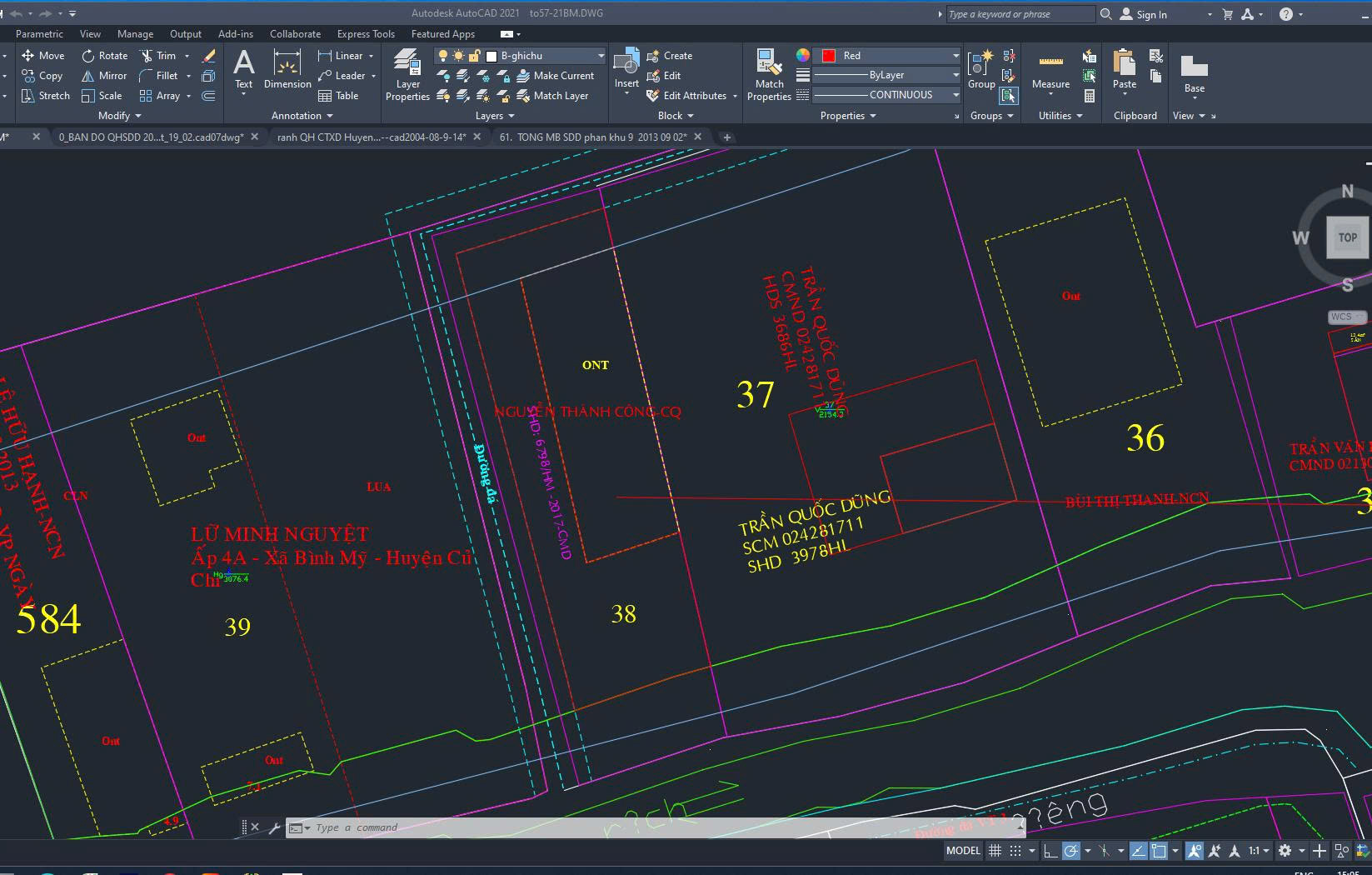The height and width of the screenshot is (875, 1372).
Task: Toggle drawing grid display in status bar
Action: click(x=995, y=851)
